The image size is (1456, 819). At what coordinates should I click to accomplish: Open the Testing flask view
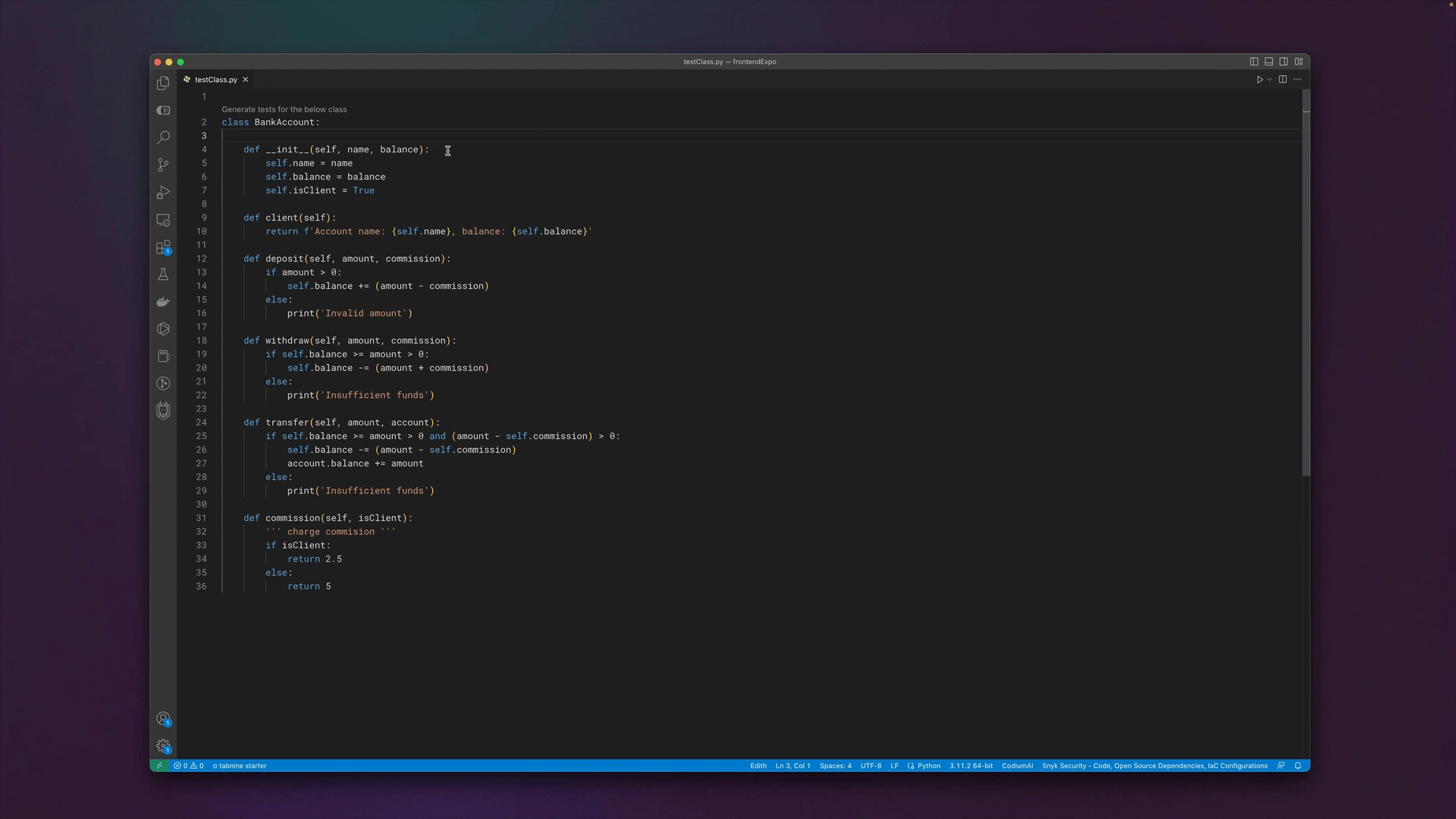coord(163,275)
